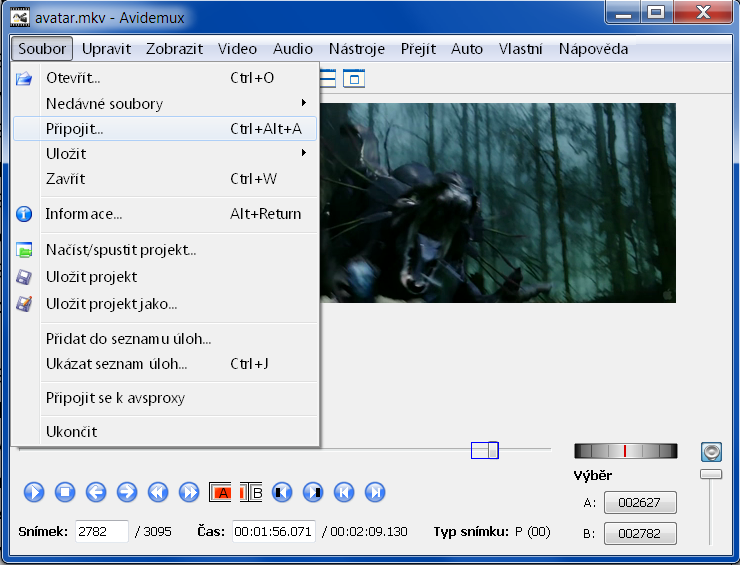Open the Upravit menu
This screenshot has height=565, width=740.
pyautogui.click(x=106, y=49)
